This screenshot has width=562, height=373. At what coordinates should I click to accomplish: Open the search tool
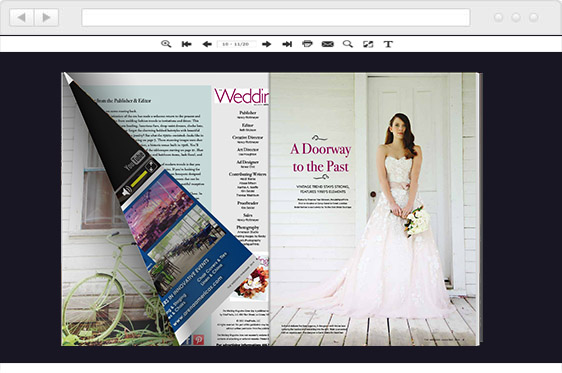348,44
